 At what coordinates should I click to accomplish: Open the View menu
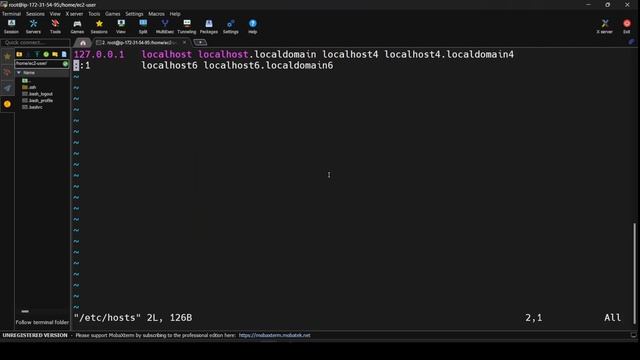coord(55,14)
